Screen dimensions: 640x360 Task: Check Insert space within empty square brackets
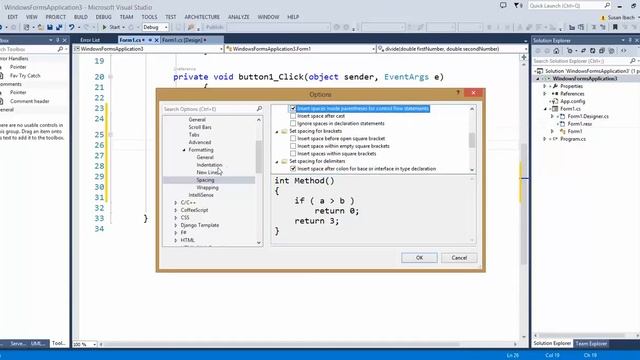[293, 146]
